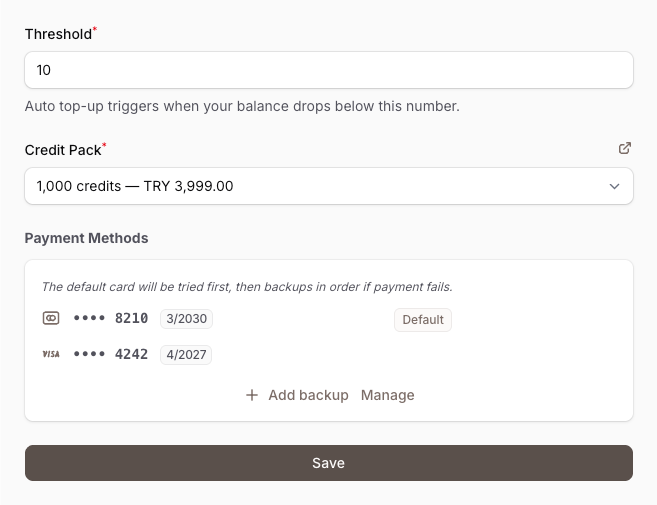Image resolution: width=657 pixels, height=505 pixels.
Task: Click the Credit Pack field label
Action: point(63,150)
